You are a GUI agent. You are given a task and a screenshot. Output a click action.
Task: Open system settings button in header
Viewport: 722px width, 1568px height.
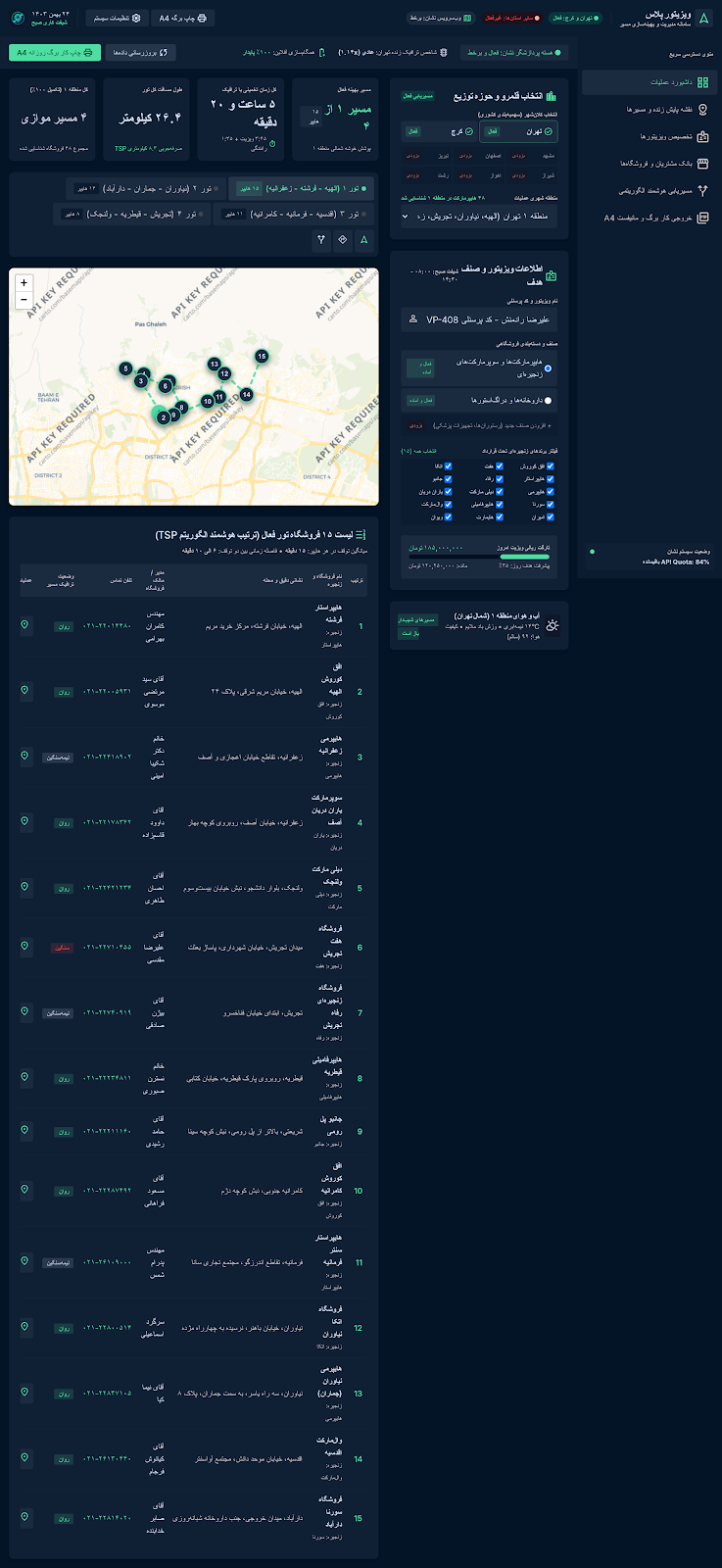click(x=117, y=18)
